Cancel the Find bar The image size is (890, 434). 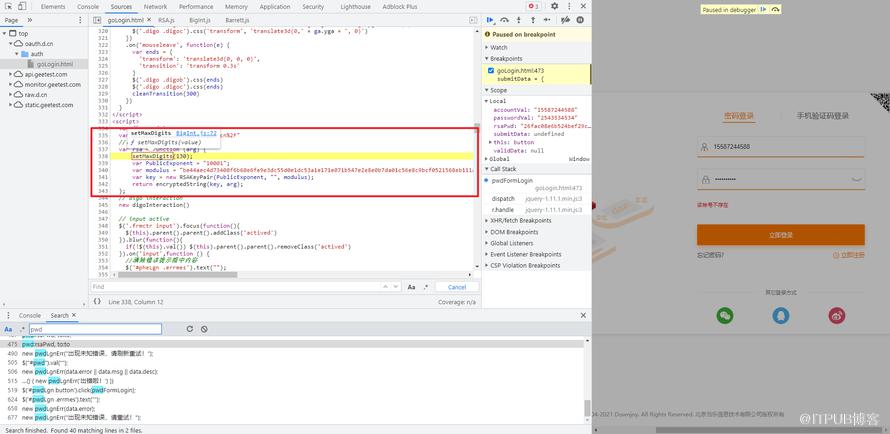click(457, 287)
